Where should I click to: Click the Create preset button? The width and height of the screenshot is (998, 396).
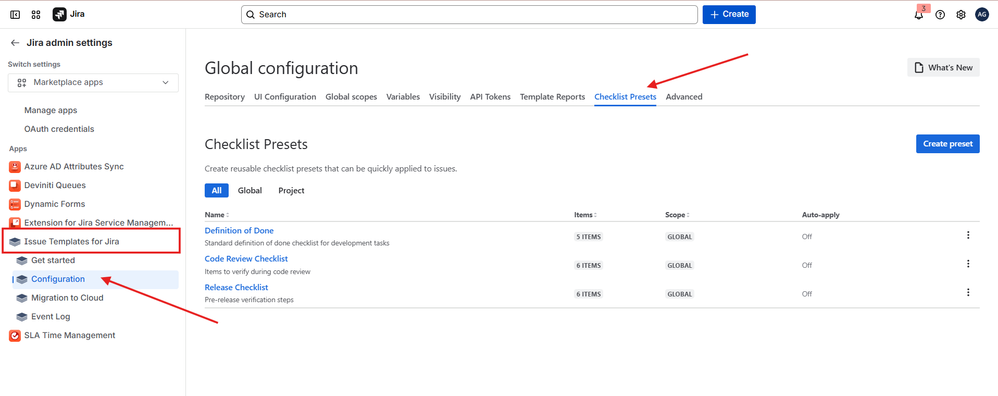(x=948, y=144)
